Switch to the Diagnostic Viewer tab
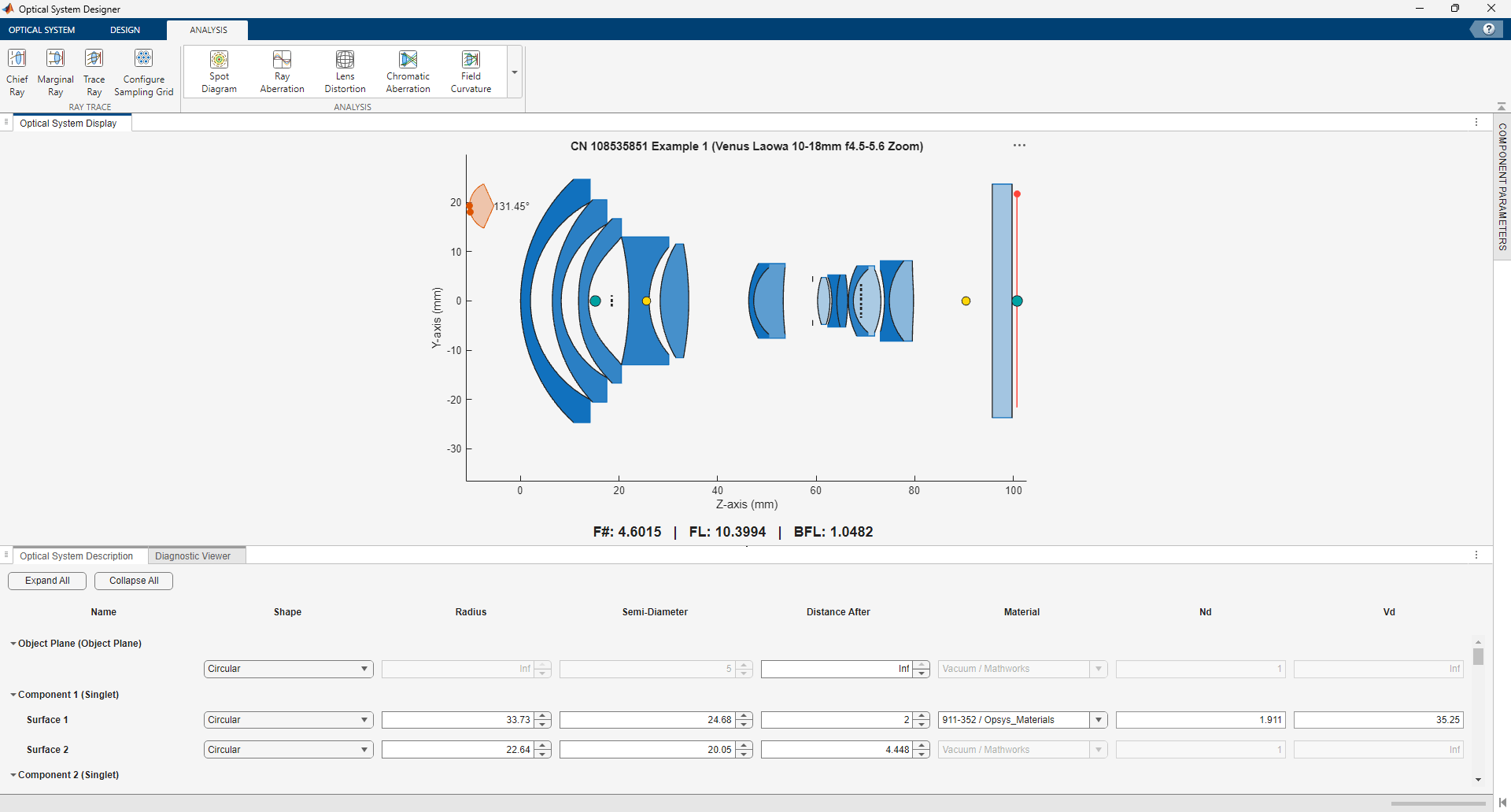 [x=194, y=555]
